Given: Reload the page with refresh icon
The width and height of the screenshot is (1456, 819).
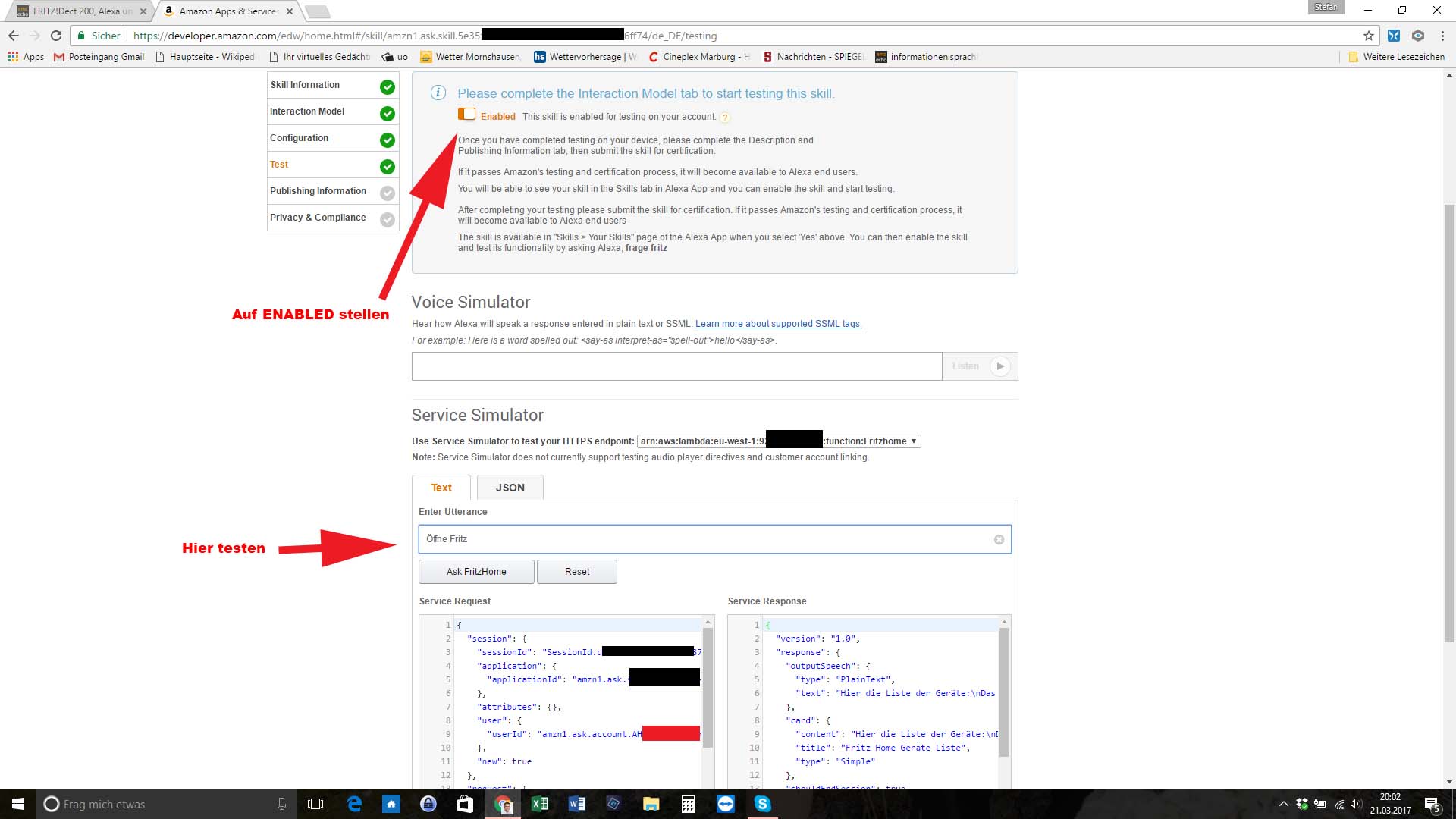Looking at the screenshot, I should pyautogui.click(x=55, y=36).
